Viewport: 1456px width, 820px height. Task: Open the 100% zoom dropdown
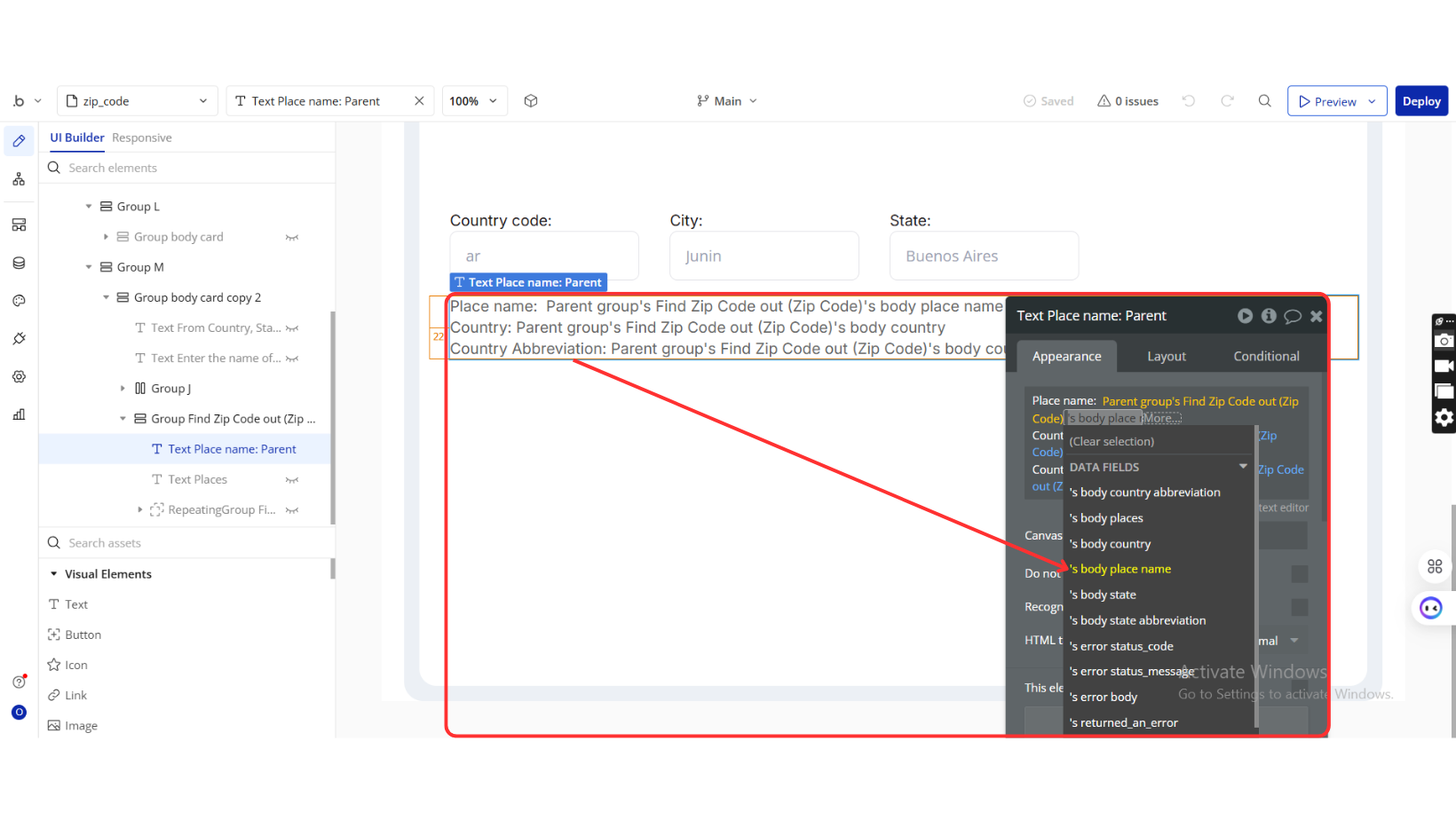click(x=474, y=101)
